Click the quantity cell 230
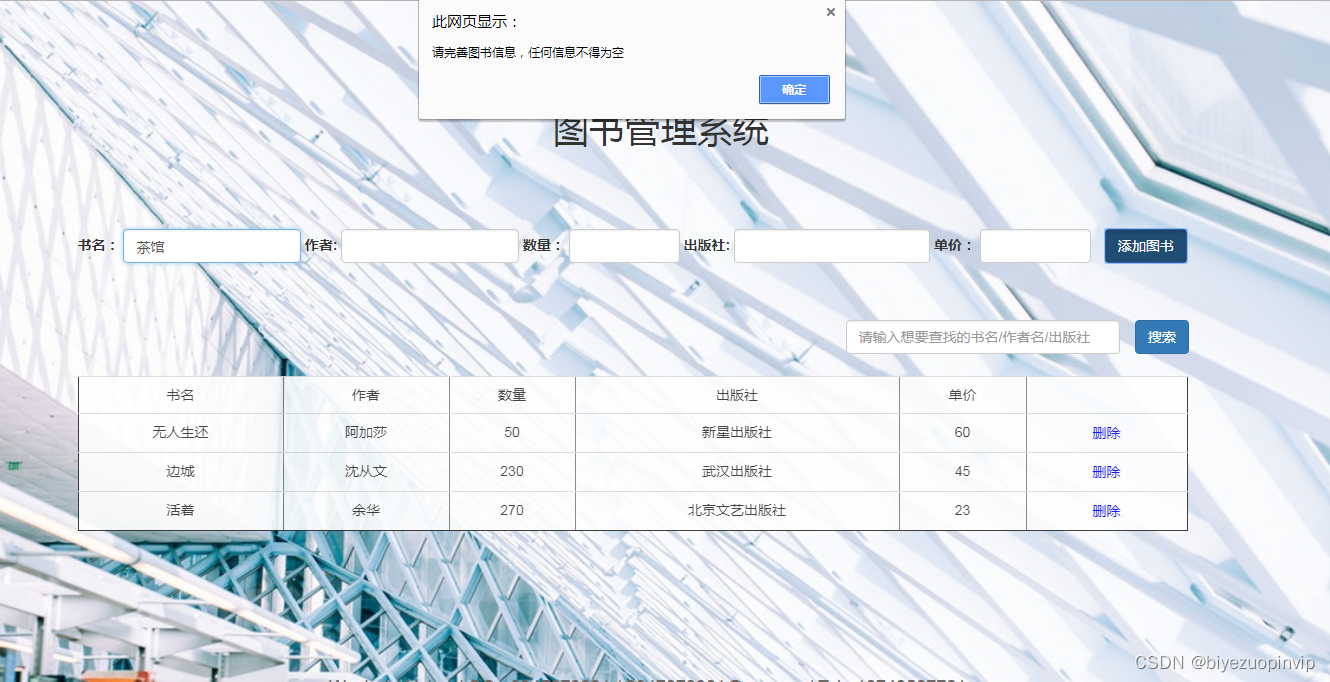 pos(512,472)
